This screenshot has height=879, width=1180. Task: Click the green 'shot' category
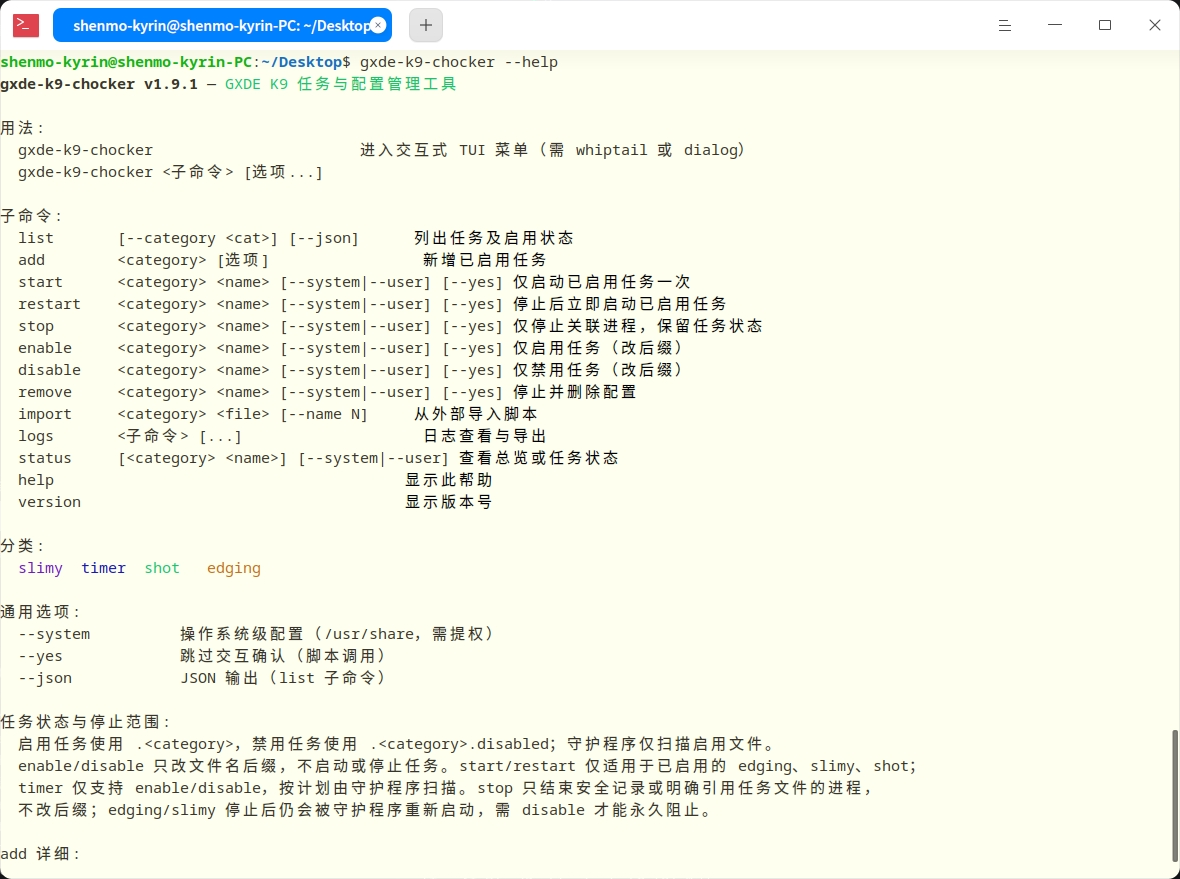(163, 568)
